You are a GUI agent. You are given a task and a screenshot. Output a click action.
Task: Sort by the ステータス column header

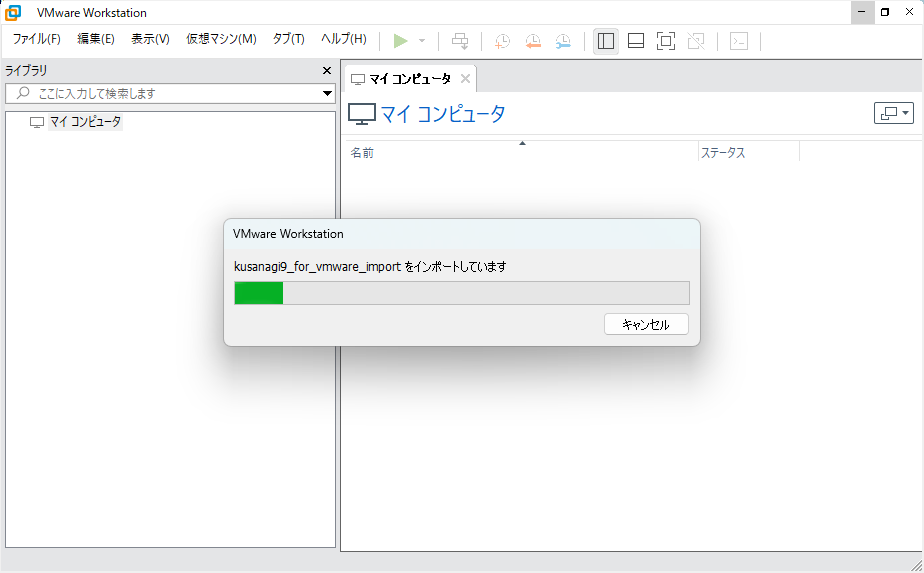[748, 153]
